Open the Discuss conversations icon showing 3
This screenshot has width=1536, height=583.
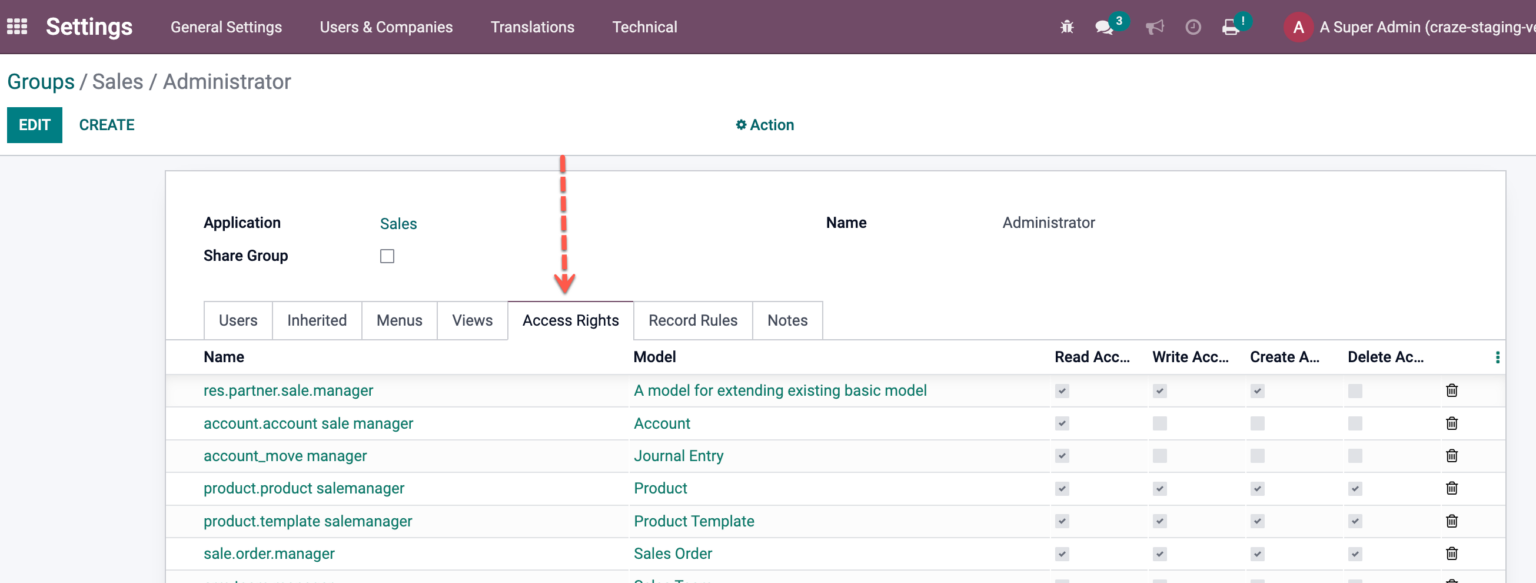1105,27
